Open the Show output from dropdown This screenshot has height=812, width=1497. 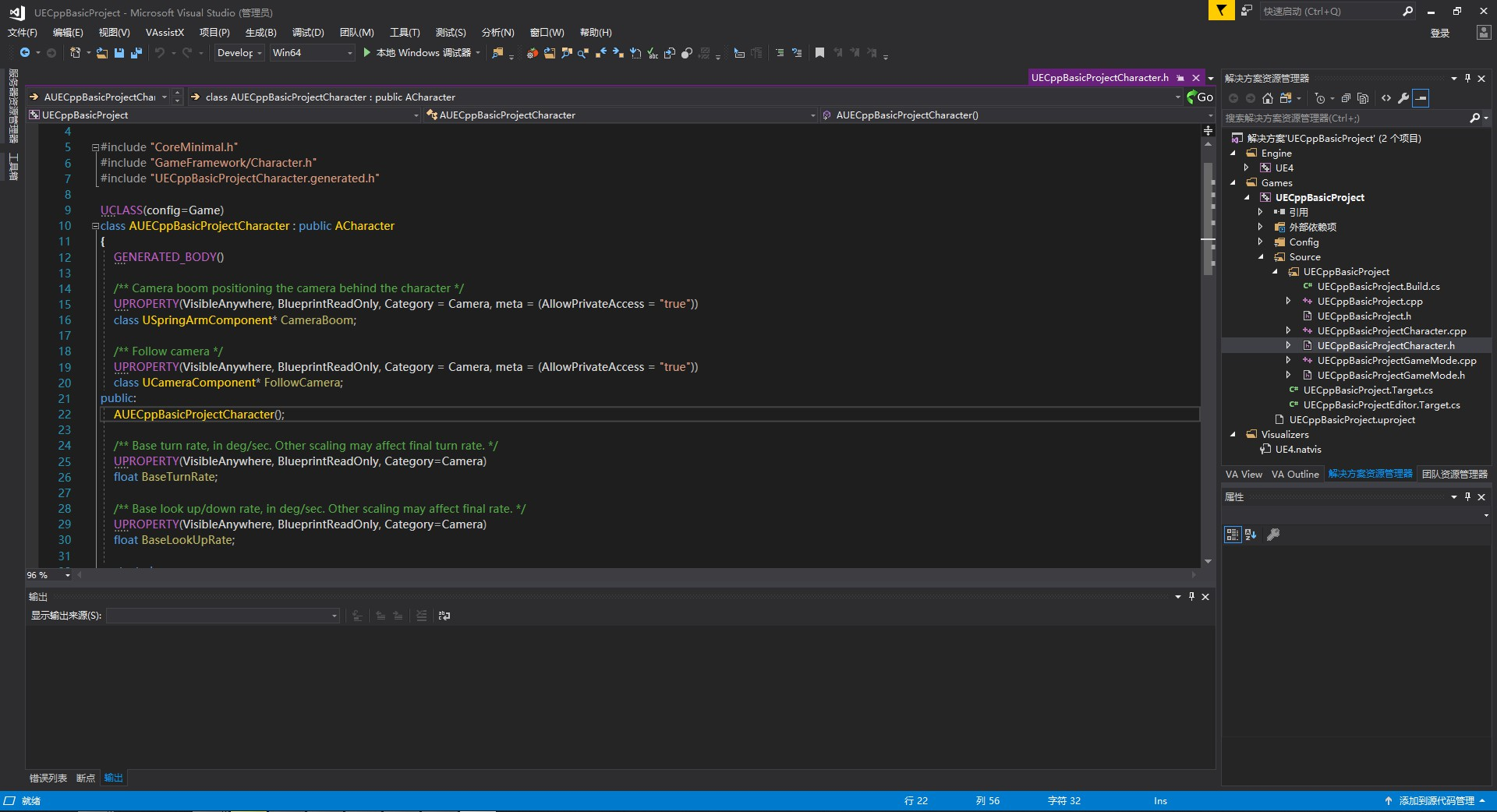coord(223,616)
